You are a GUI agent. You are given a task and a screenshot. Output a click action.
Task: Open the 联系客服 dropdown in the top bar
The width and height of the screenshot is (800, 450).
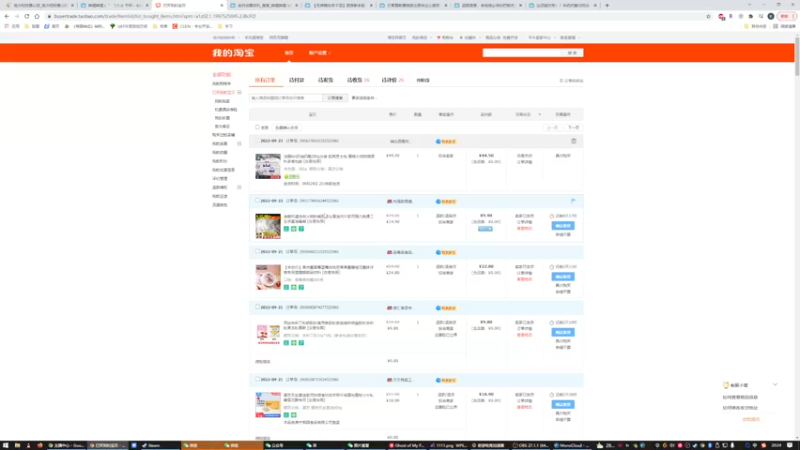[x=570, y=38]
